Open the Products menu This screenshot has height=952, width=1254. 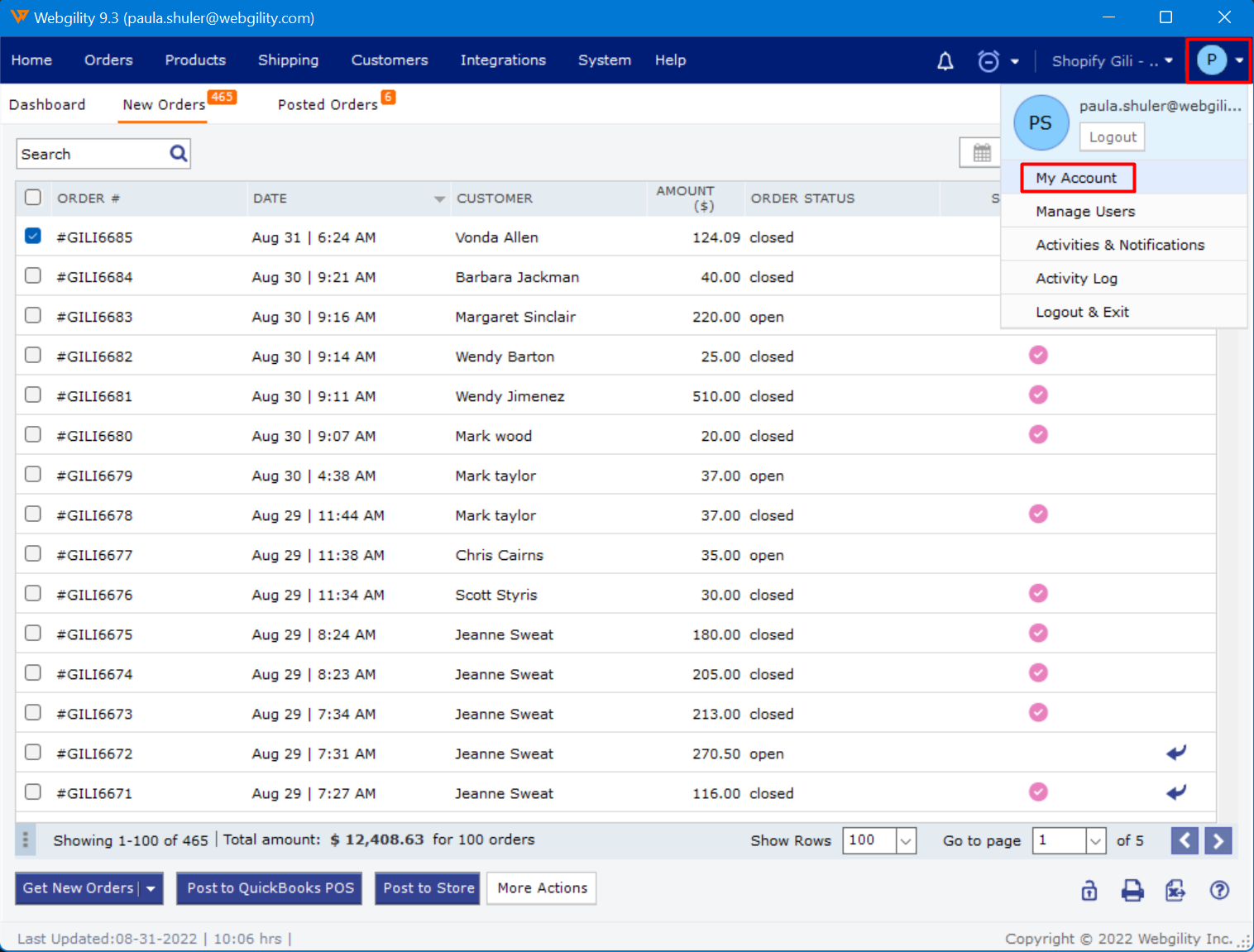[195, 60]
